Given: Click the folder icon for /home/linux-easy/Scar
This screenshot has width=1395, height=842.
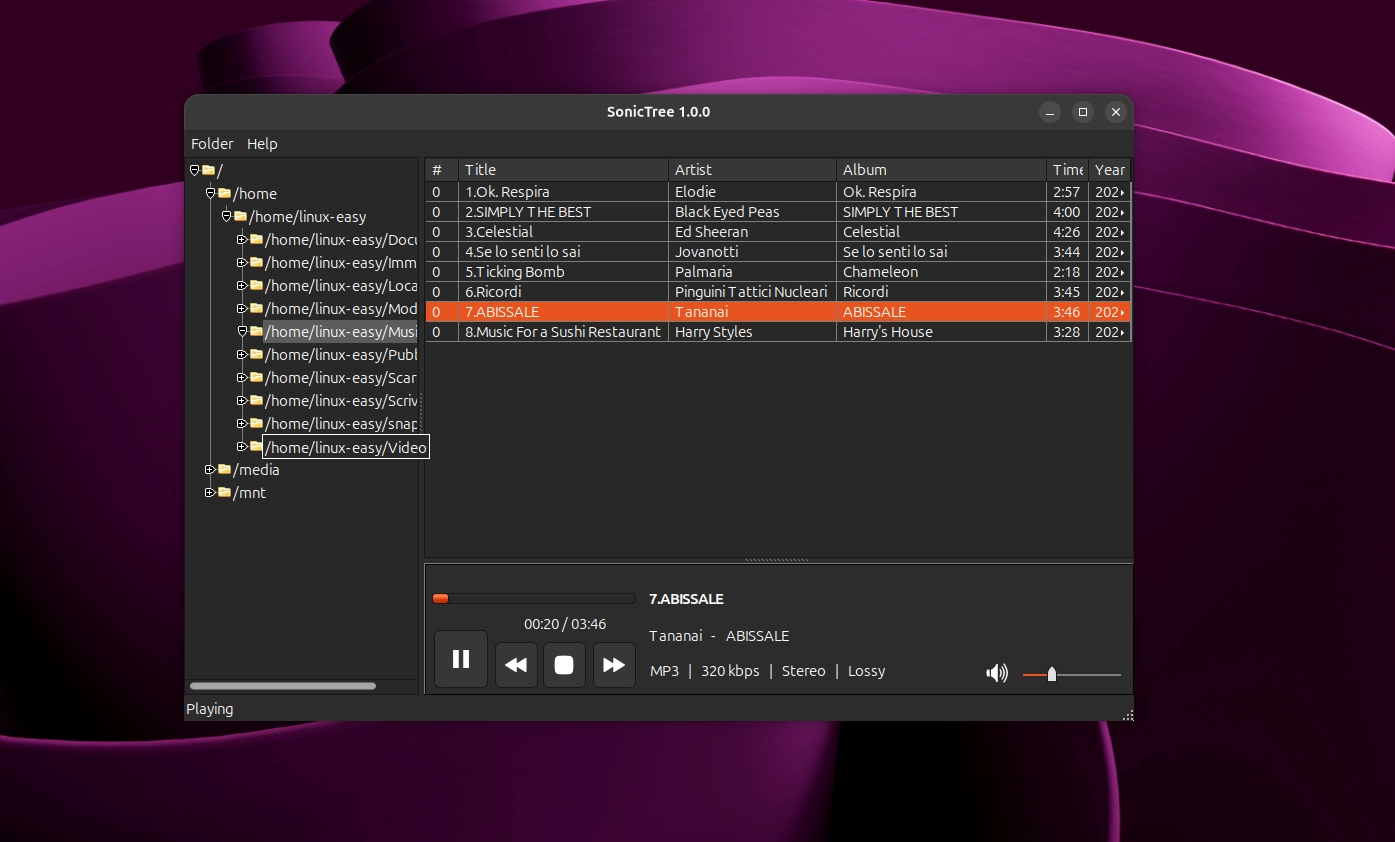Looking at the screenshot, I should click(256, 377).
